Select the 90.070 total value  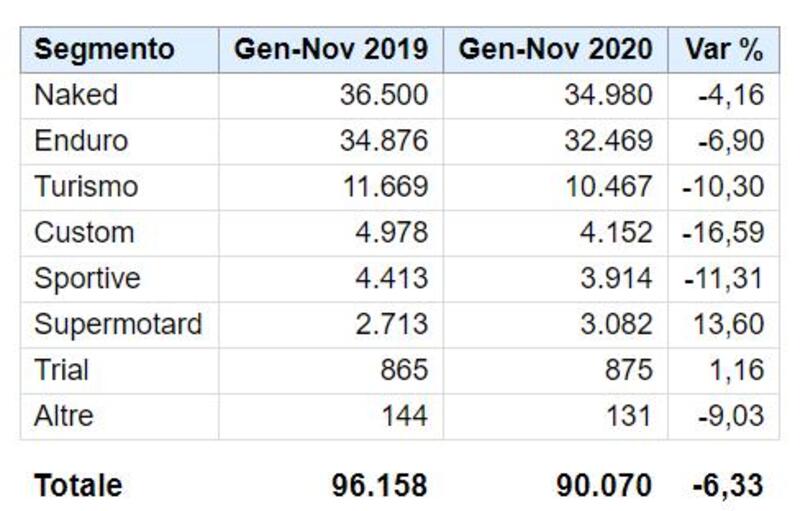point(605,486)
